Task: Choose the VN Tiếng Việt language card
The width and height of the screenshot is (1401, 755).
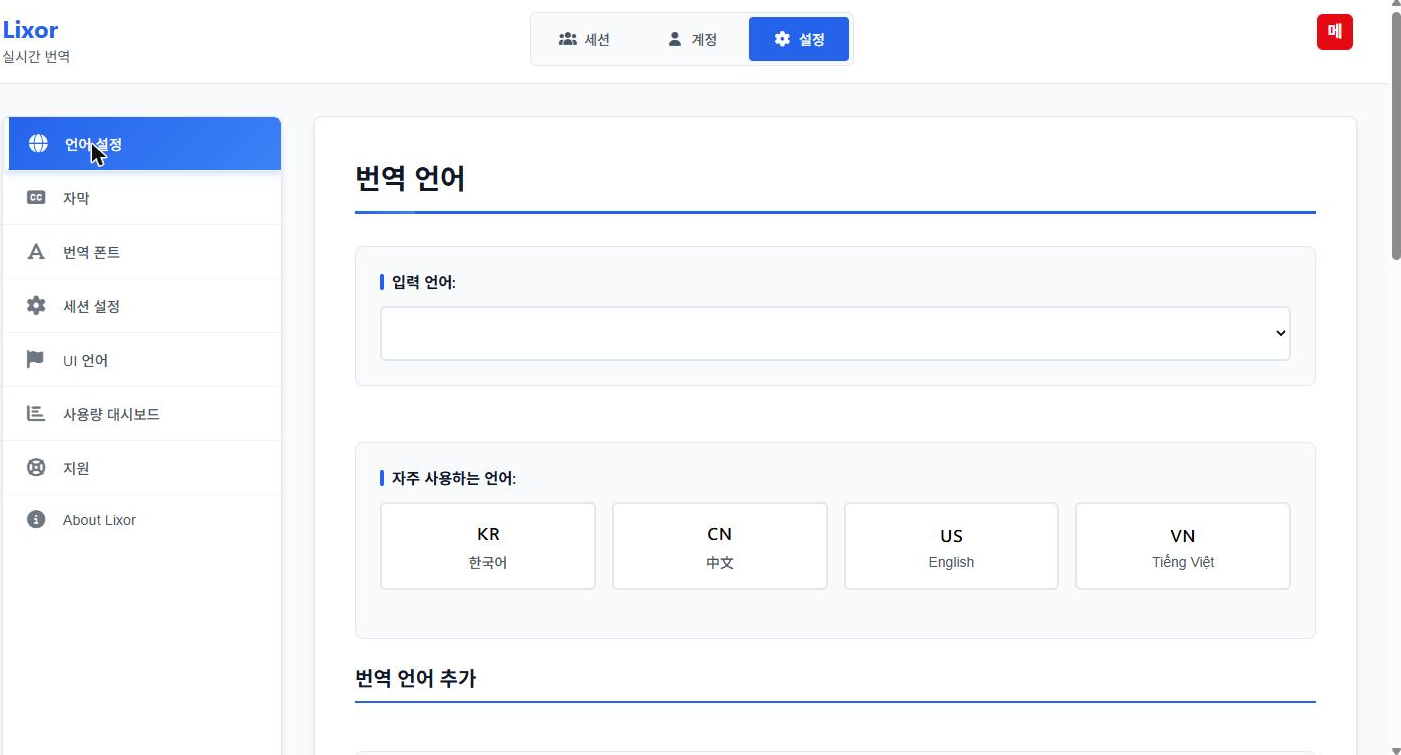Action: click(1183, 546)
